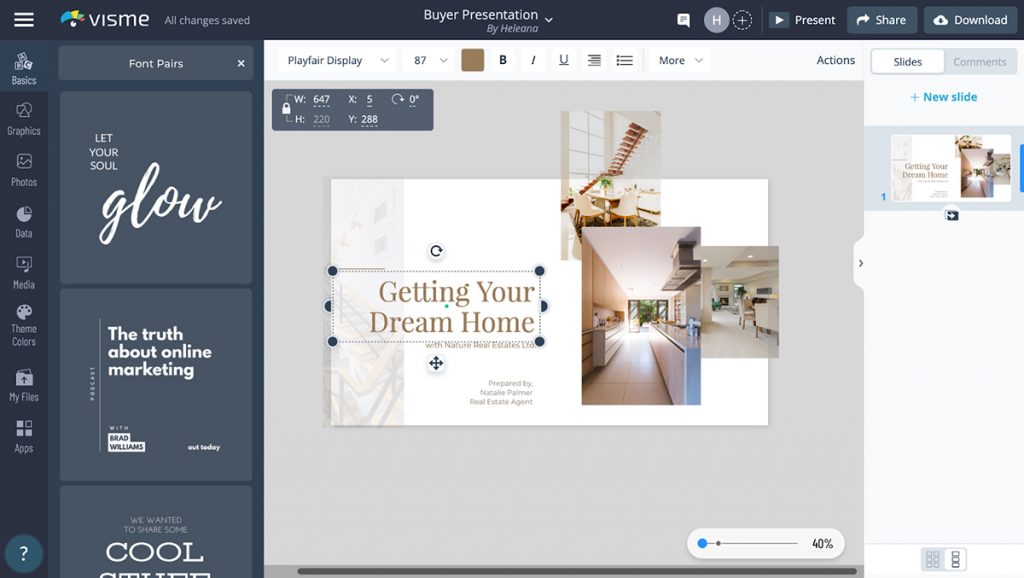Open My Files panel
The width and height of the screenshot is (1024, 578).
pyautogui.click(x=24, y=384)
